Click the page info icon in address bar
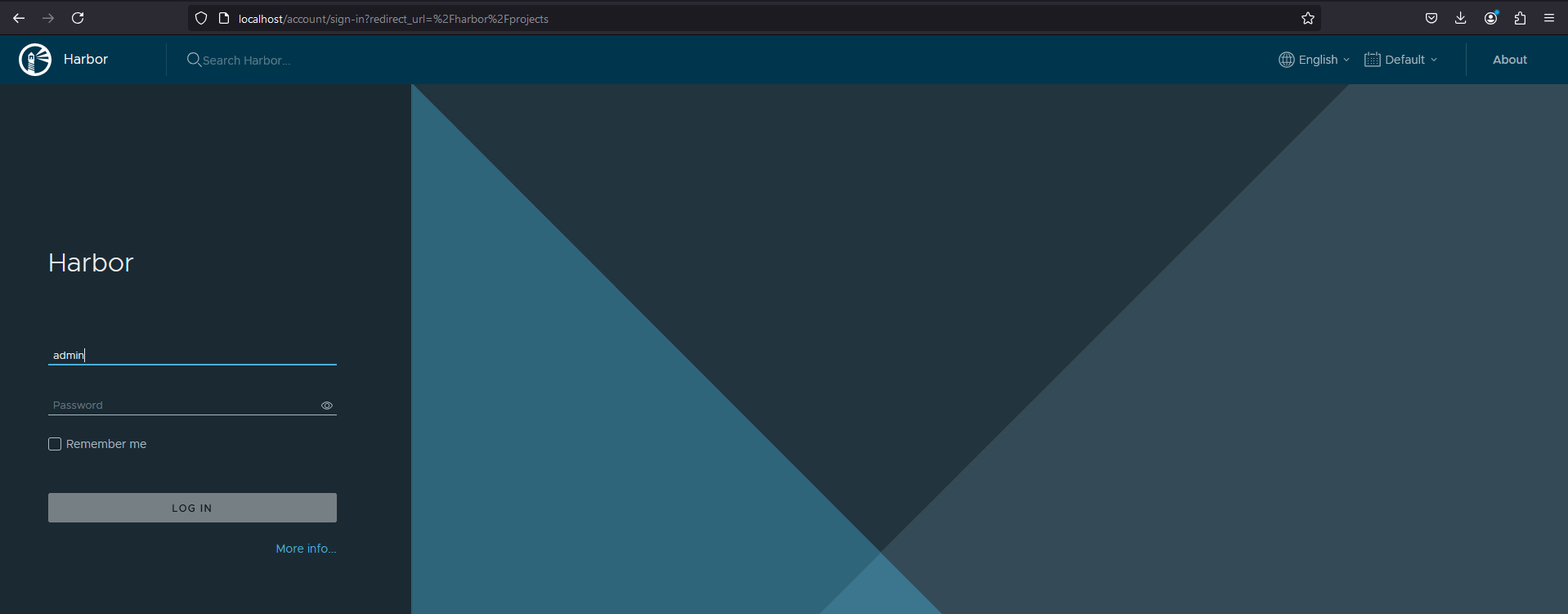The height and width of the screenshot is (614, 1568). [224, 18]
